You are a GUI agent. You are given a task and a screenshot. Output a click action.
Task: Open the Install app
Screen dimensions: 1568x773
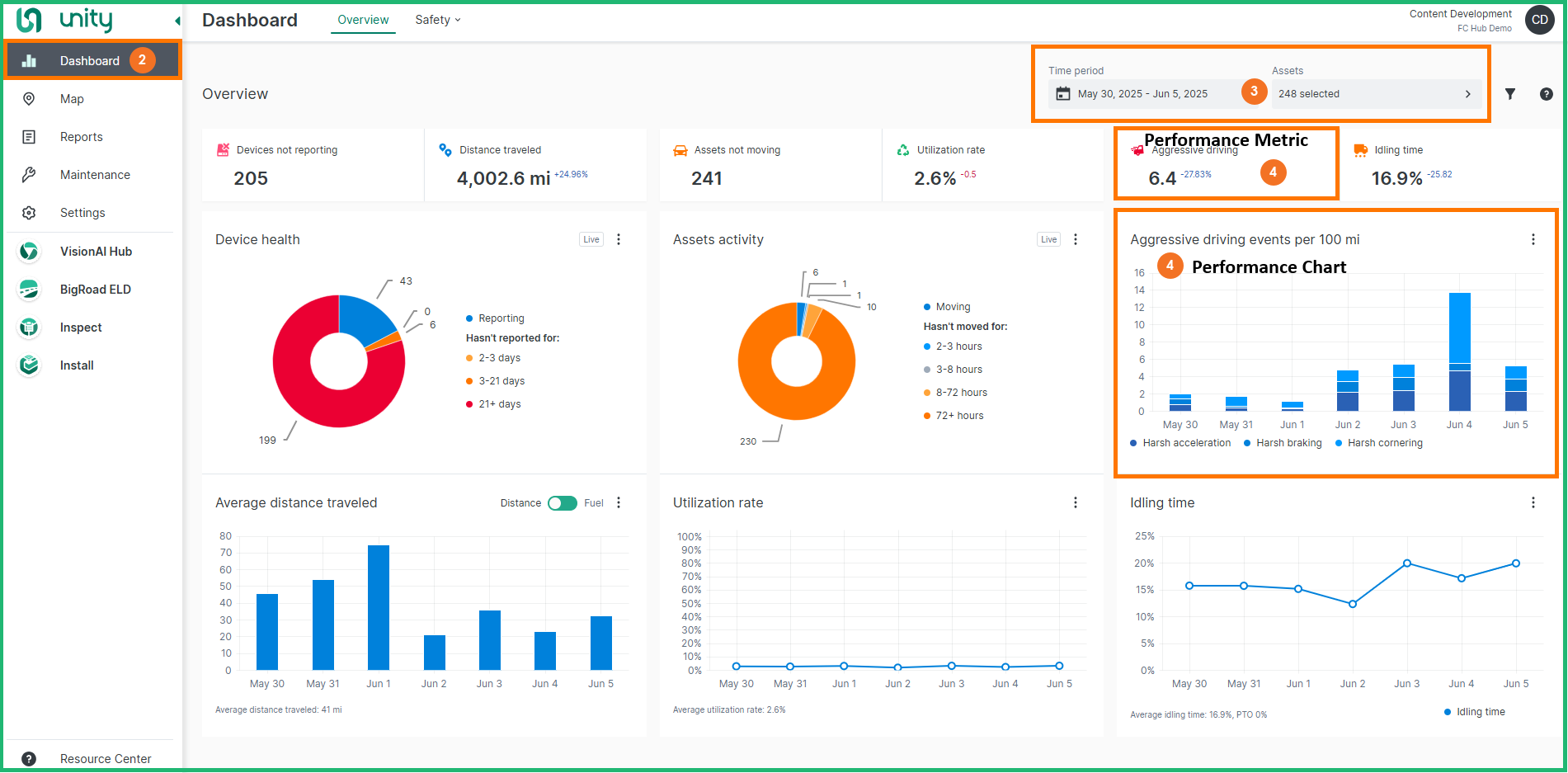(x=77, y=365)
